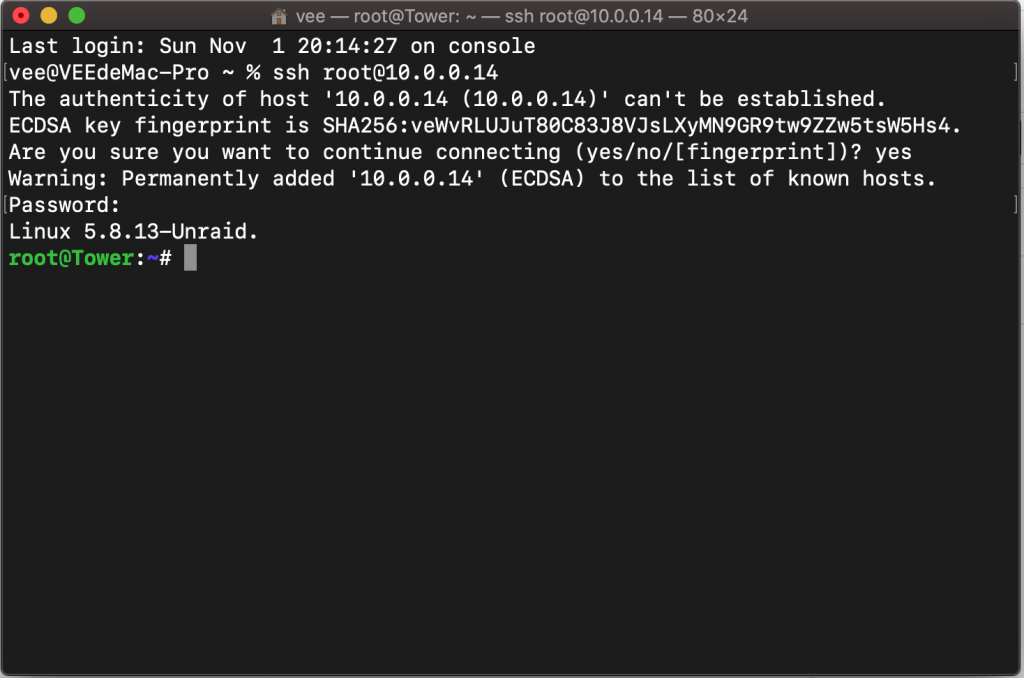
Task: Click the 'Password:' line
Action: click(x=64, y=205)
